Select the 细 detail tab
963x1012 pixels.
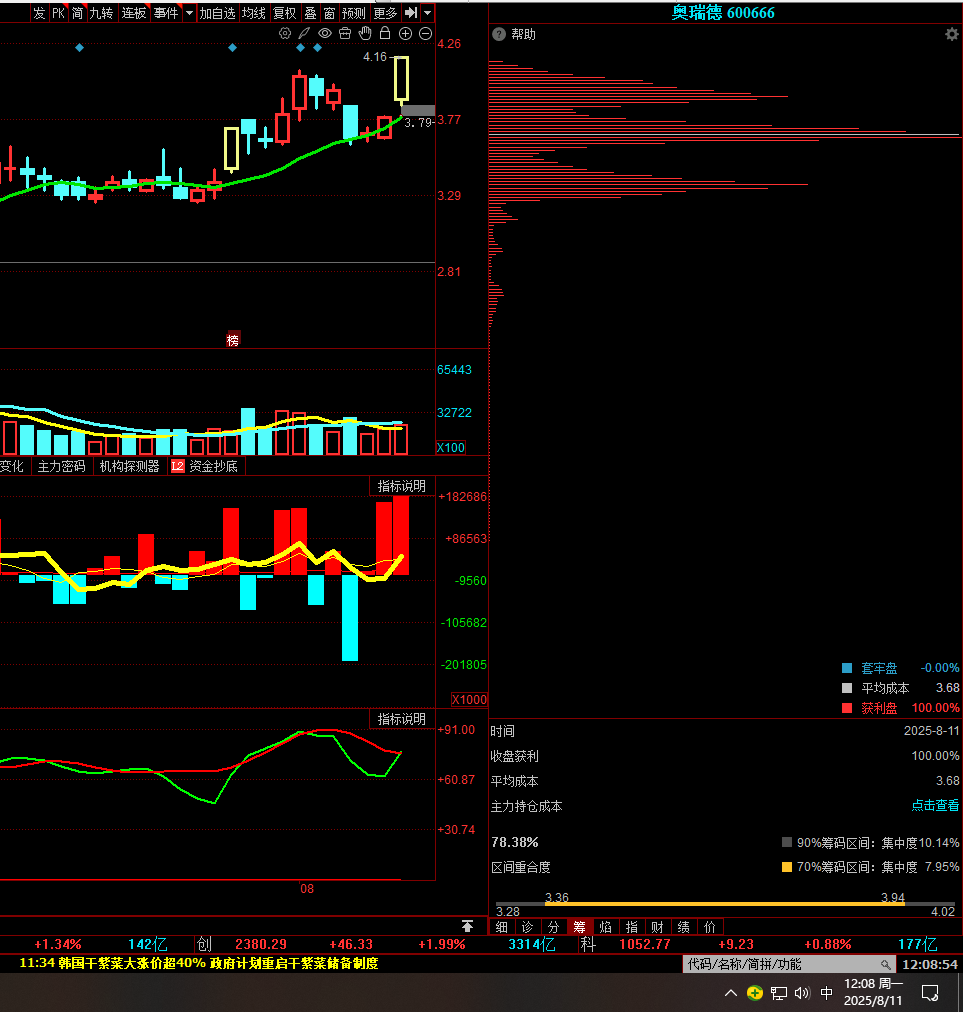[x=502, y=927]
